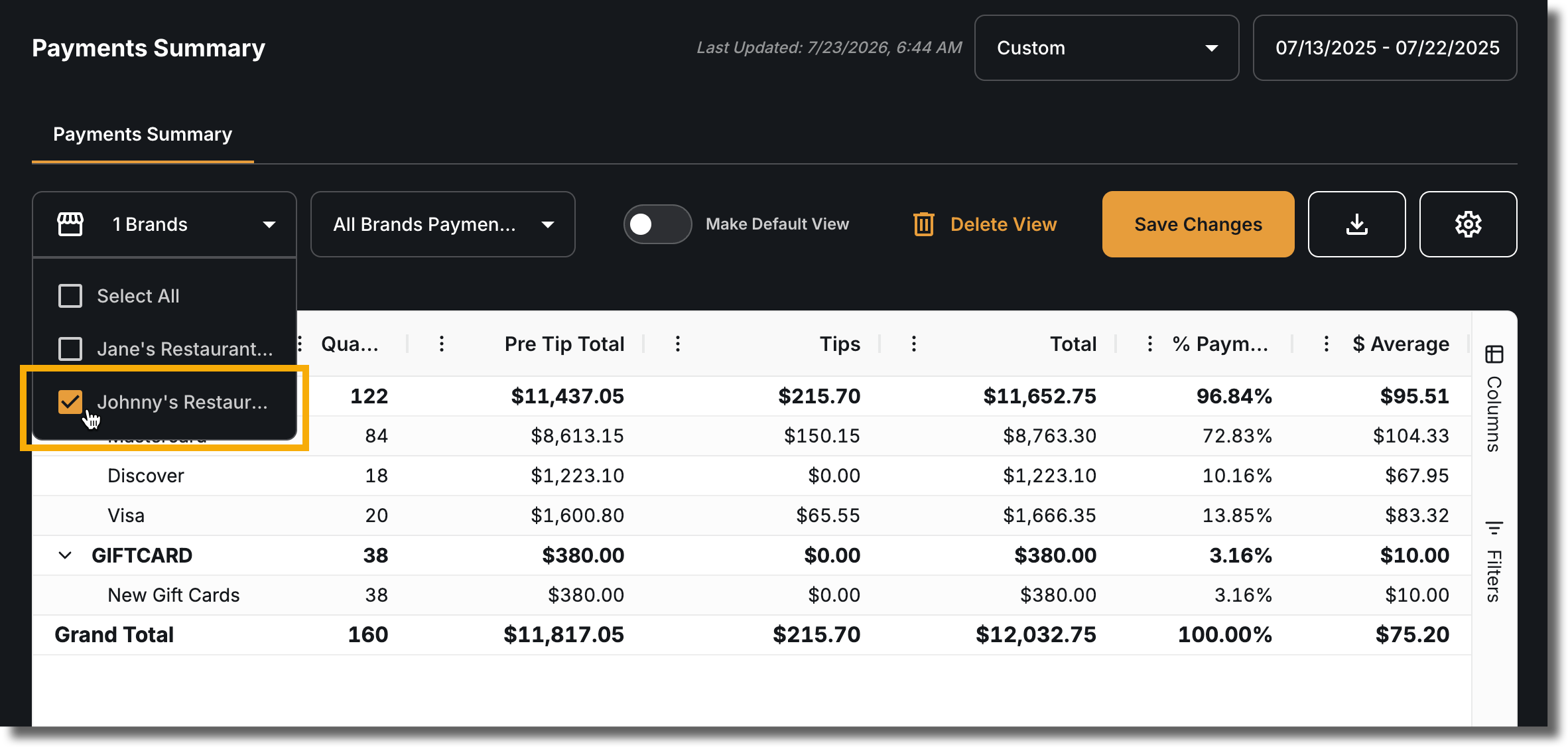Click the Last Updated timestamp text
1568x747 pixels.
click(x=829, y=48)
